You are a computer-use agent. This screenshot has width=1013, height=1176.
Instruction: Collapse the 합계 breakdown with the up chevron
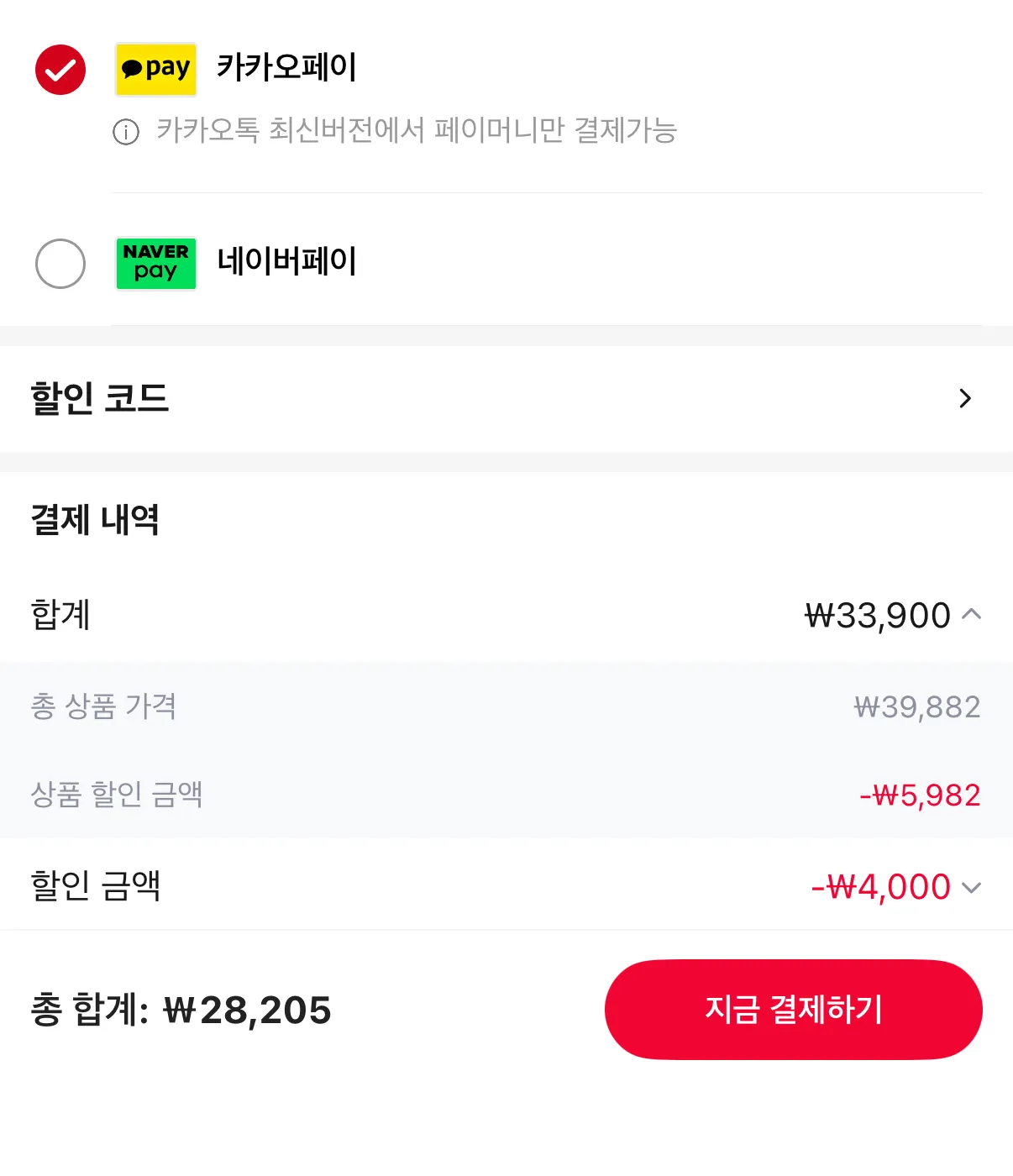pyautogui.click(x=972, y=614)
